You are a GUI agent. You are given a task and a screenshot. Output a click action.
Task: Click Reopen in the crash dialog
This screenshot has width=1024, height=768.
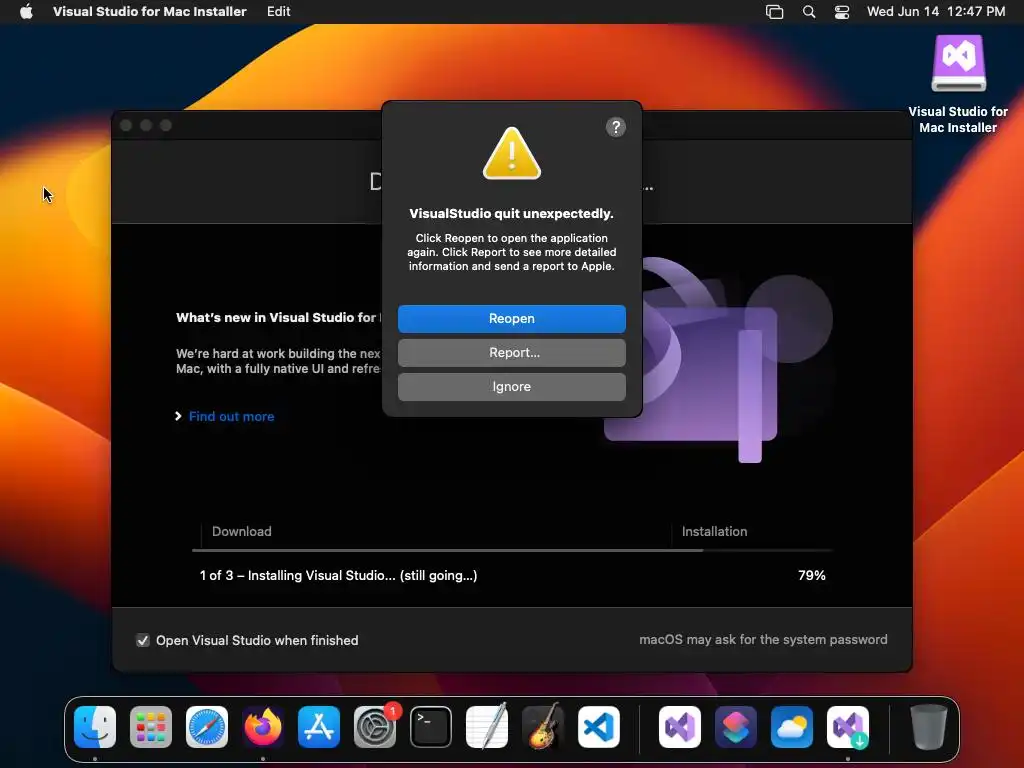pyautogui.click(x=511, y=318)
